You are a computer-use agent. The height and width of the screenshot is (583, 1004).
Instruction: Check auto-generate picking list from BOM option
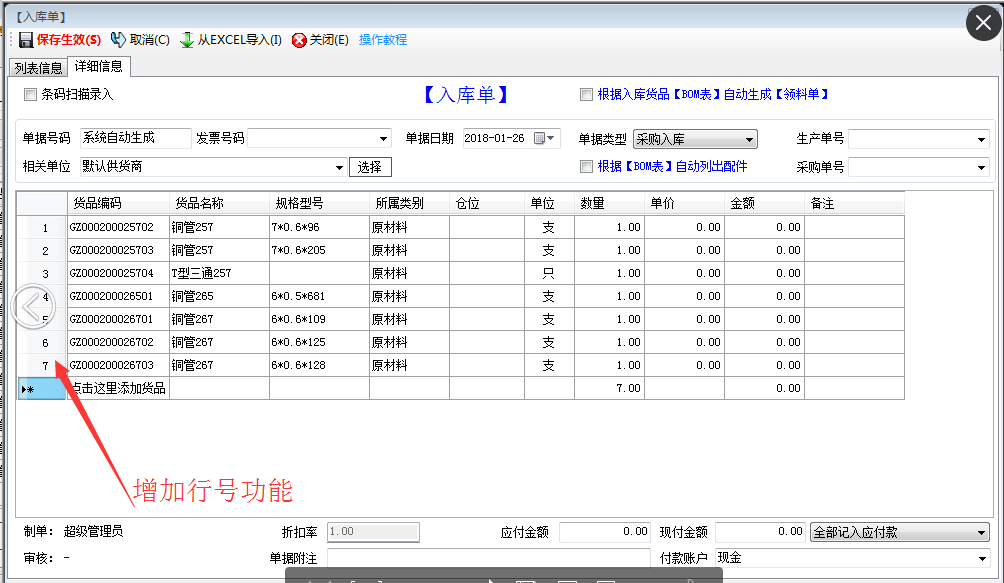[x=586, y=95]
